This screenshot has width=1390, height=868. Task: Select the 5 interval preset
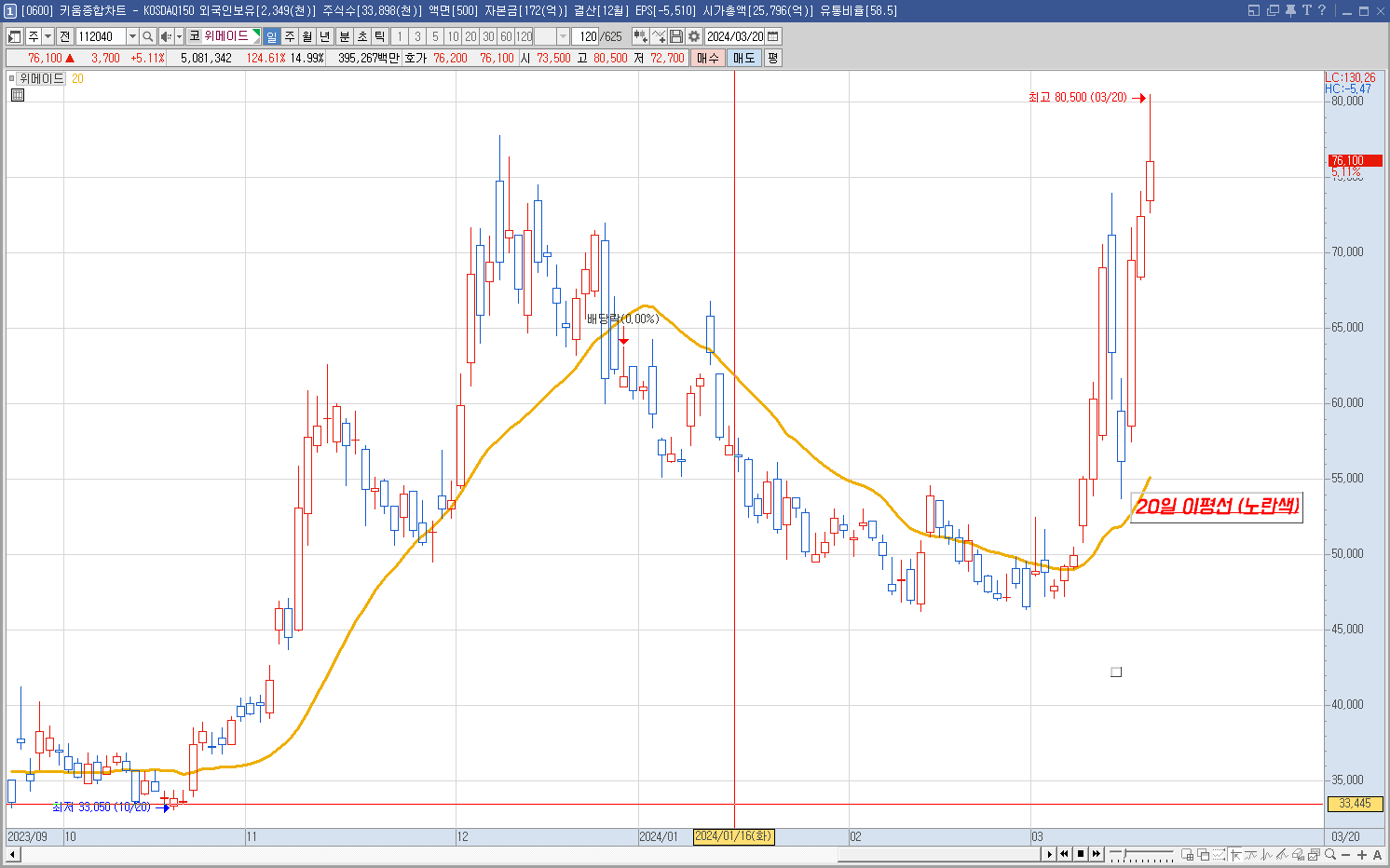pyautogui.click(x=435, y=36)
